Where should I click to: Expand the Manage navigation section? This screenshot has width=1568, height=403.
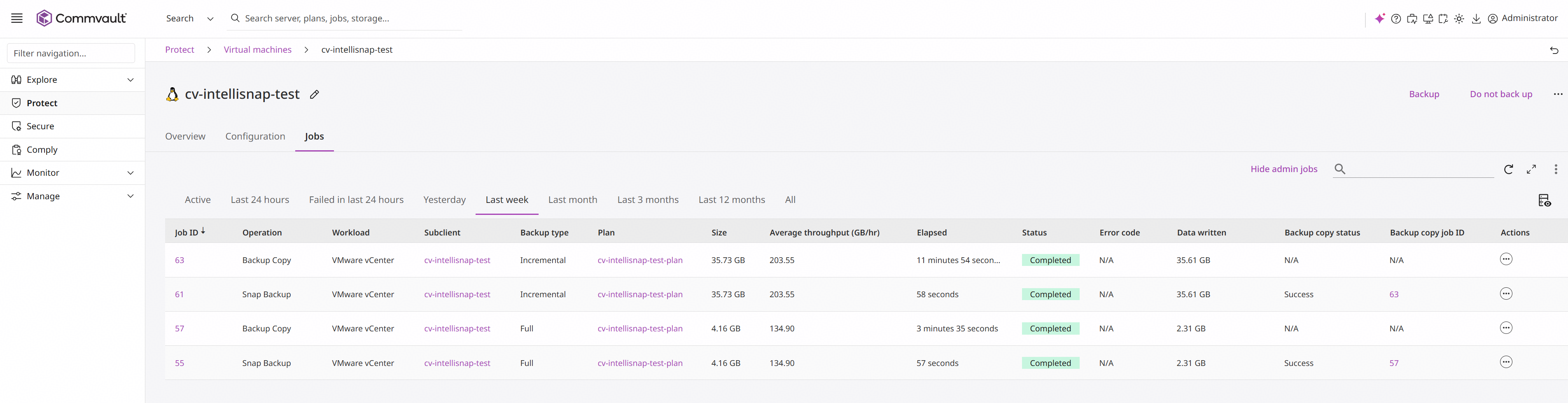(130, 196)
